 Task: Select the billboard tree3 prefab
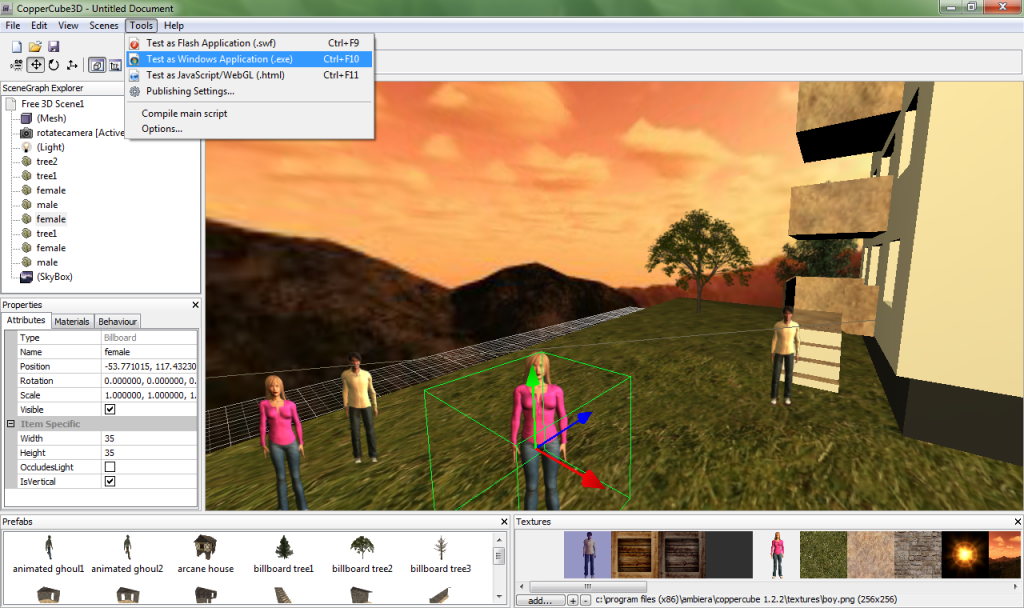(441, 554)
